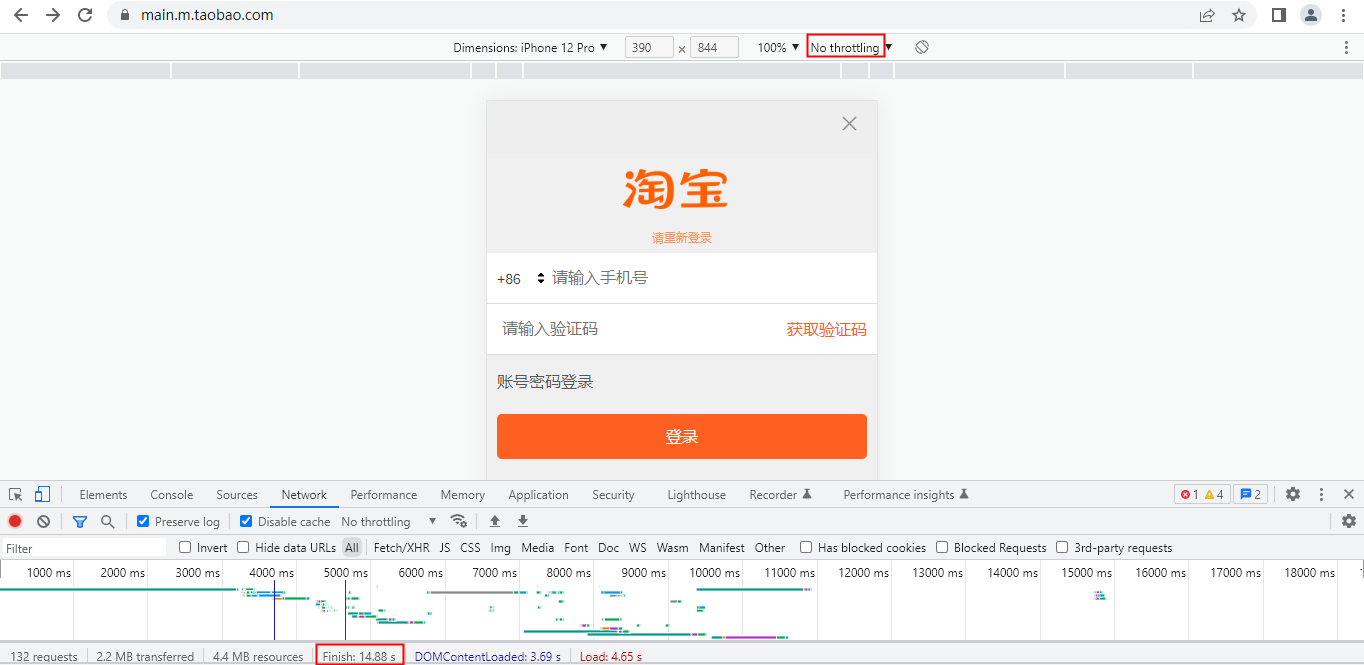Toggle Preserve log checkbox
The height and width of the screenshot is (665, 1364).
[143, 521]
